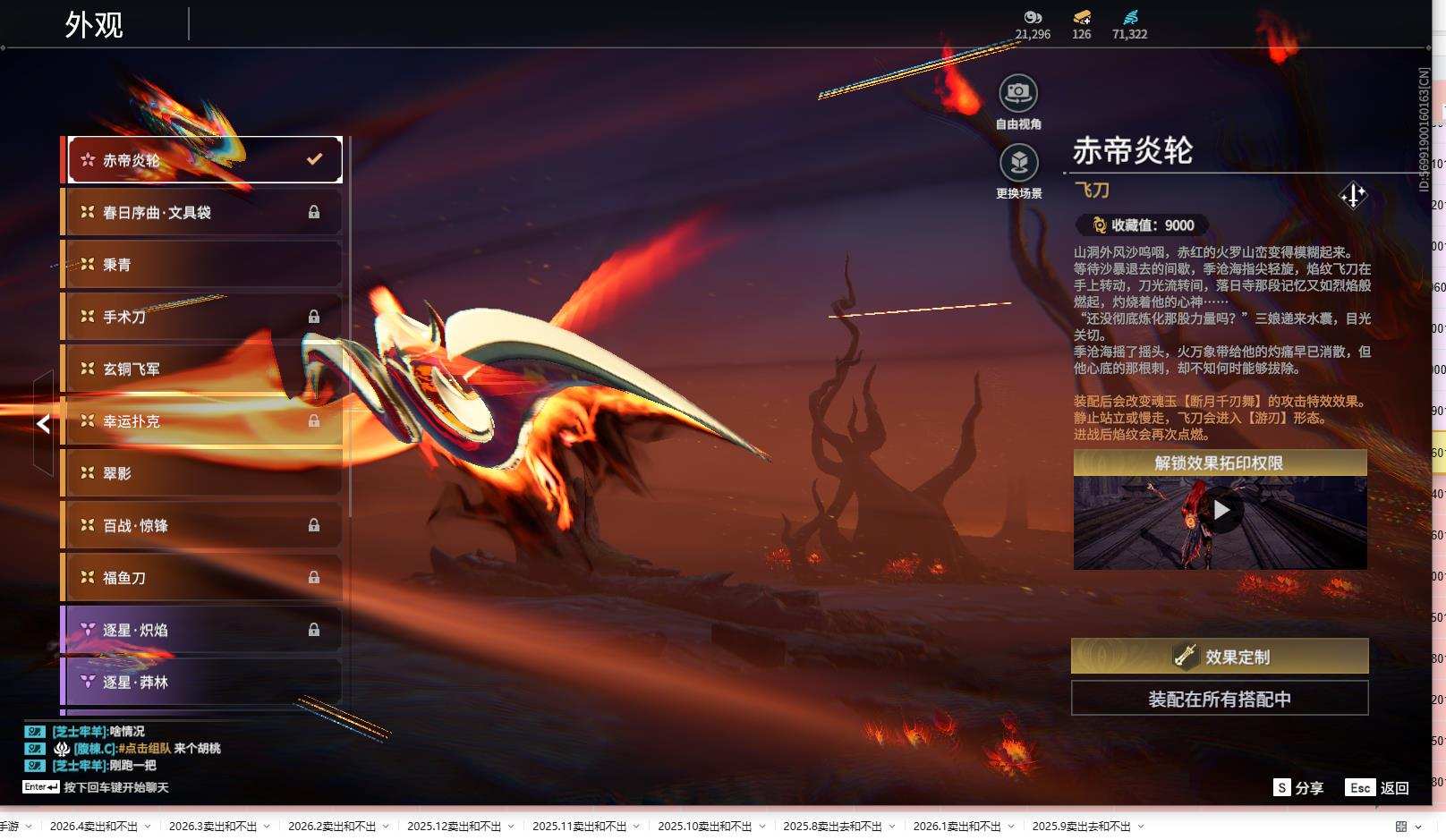Select the 秉青 skin row
Screen dimensions: 1446x840
click(202, 264)
